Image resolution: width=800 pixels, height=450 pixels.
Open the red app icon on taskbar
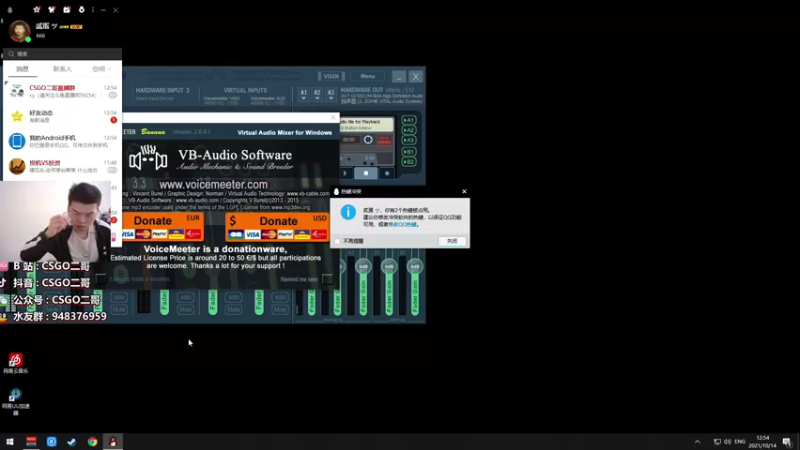coord(31,442)
